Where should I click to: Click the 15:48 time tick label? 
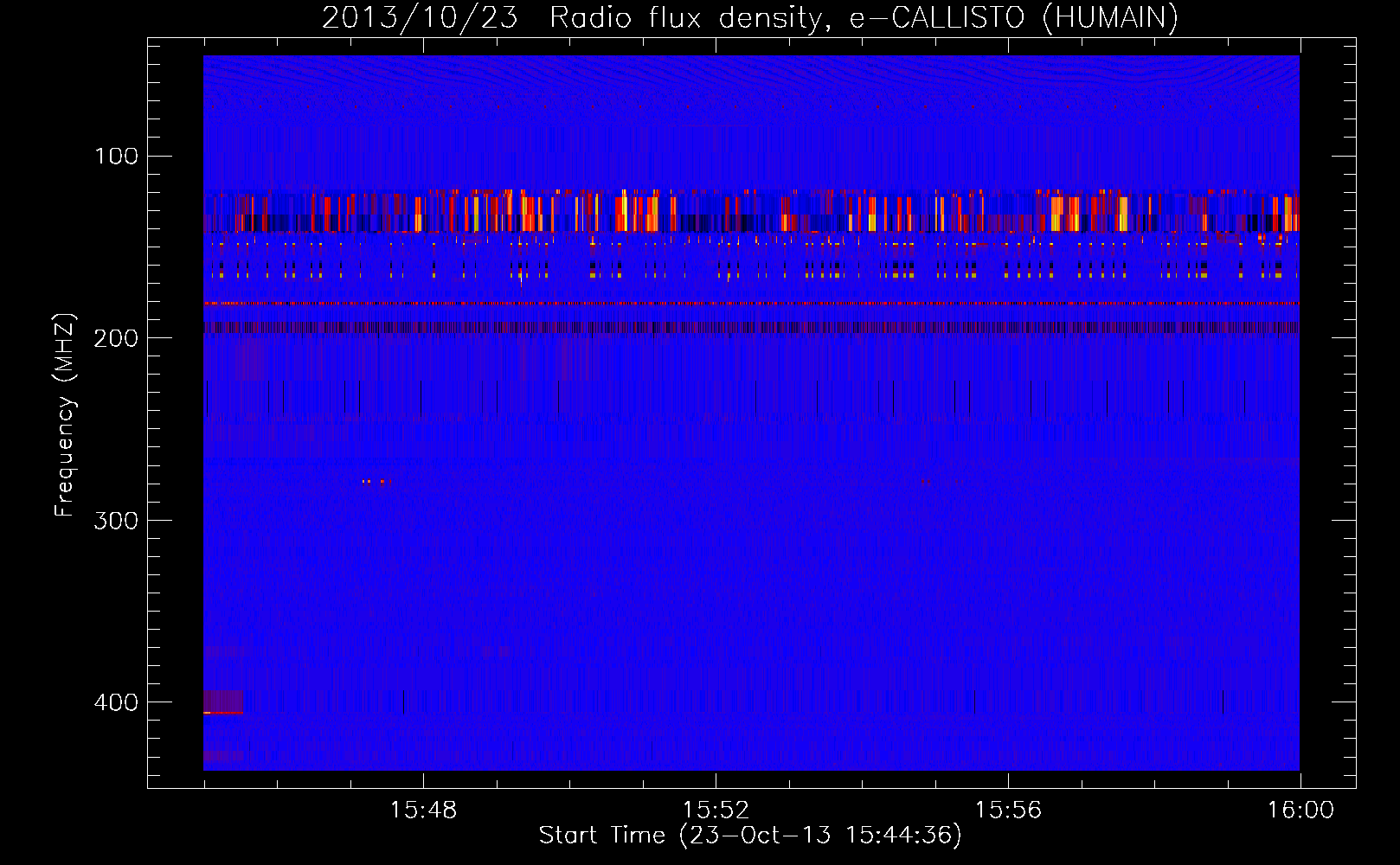(x=423, y=810)
